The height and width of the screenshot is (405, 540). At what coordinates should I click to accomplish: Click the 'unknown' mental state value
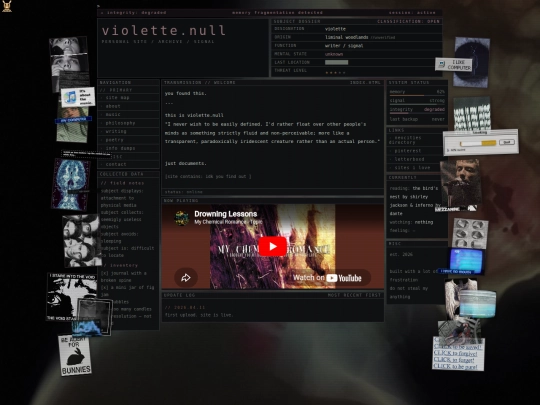pos(334,54)
